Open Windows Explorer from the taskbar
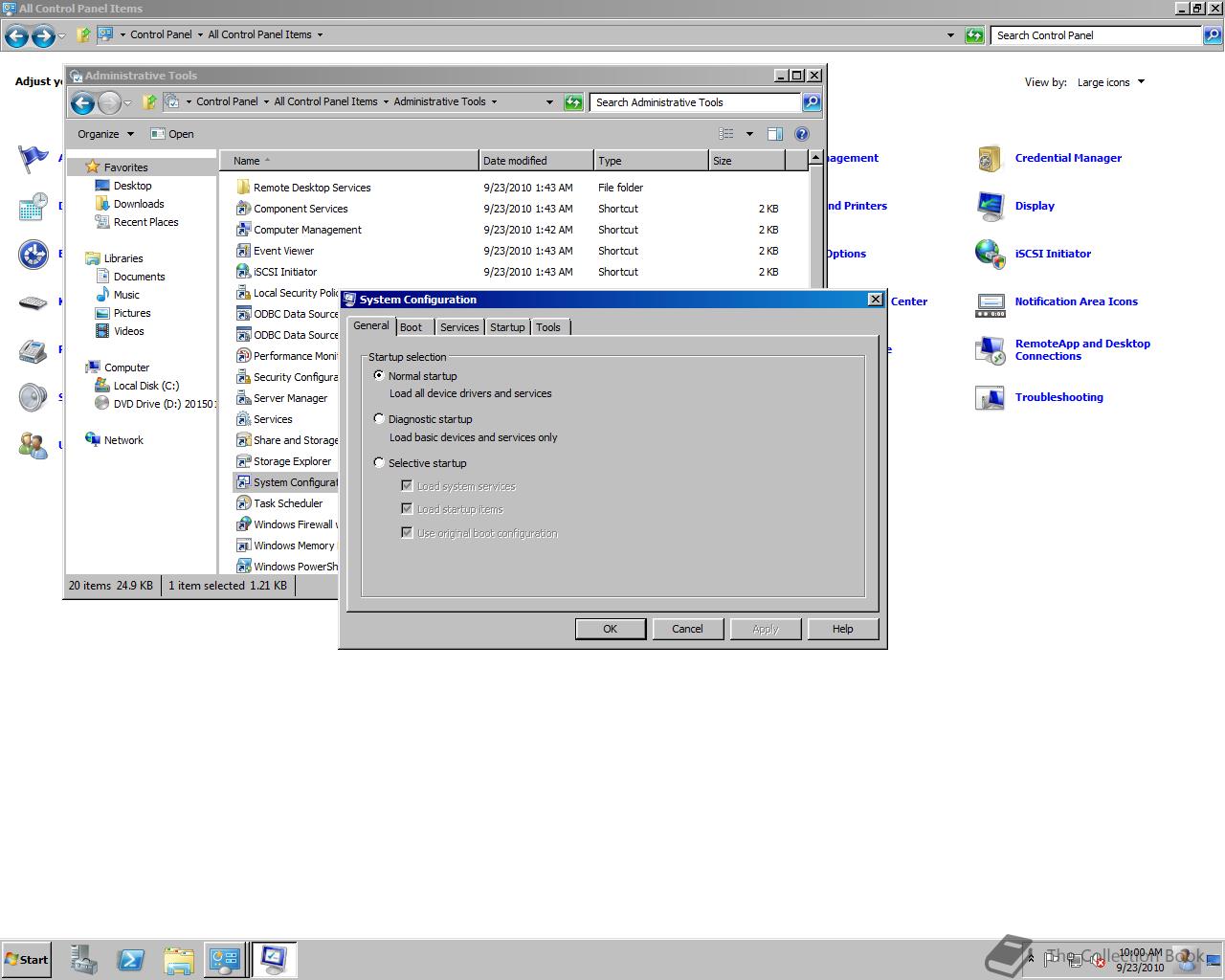Viewport: 1225px width, 980px height. 178,959
